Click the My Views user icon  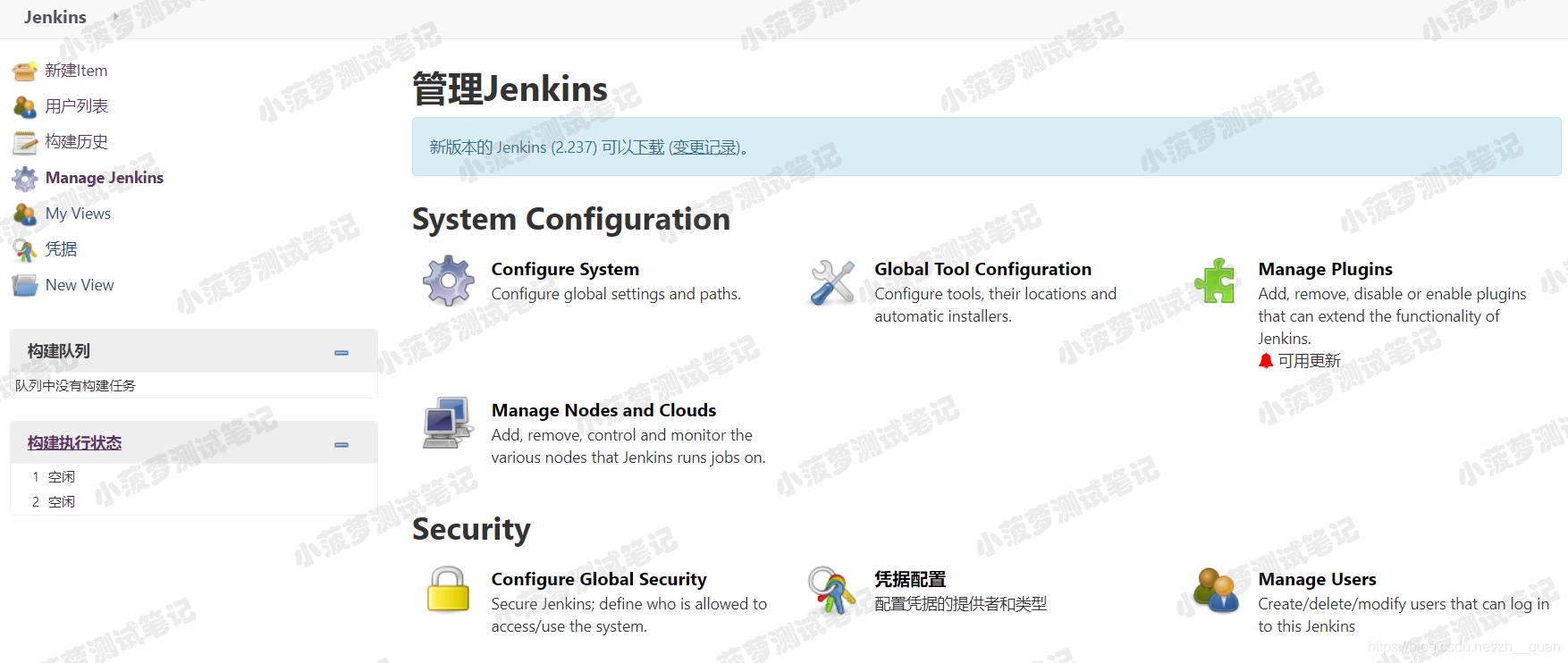pos(25,214)
